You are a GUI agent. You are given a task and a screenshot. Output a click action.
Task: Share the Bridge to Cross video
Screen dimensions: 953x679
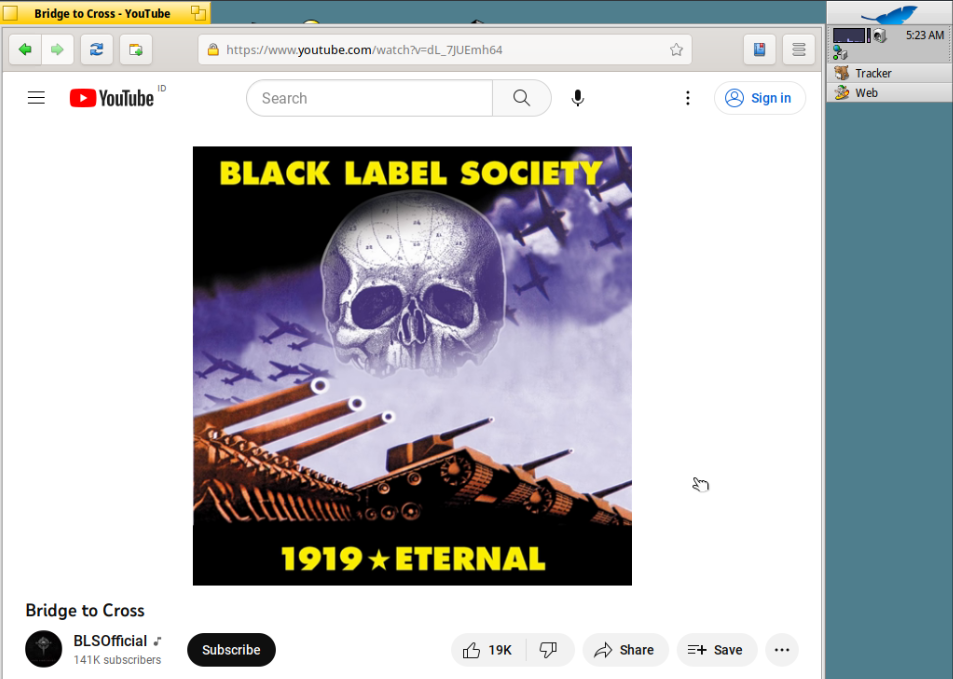624,650
